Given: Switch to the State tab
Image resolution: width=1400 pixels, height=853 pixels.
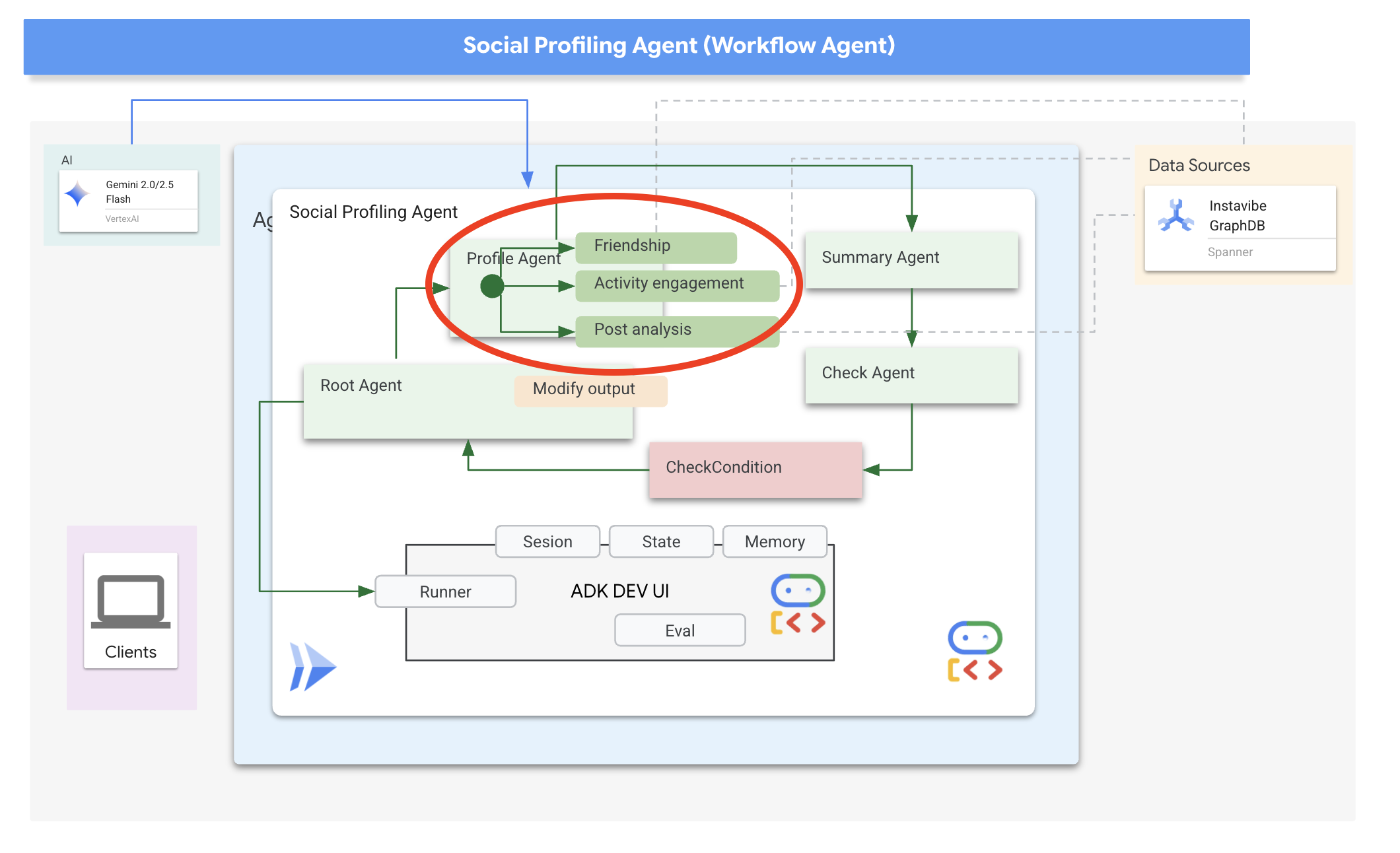Looking at the screenshot, I should pos(660,541).
